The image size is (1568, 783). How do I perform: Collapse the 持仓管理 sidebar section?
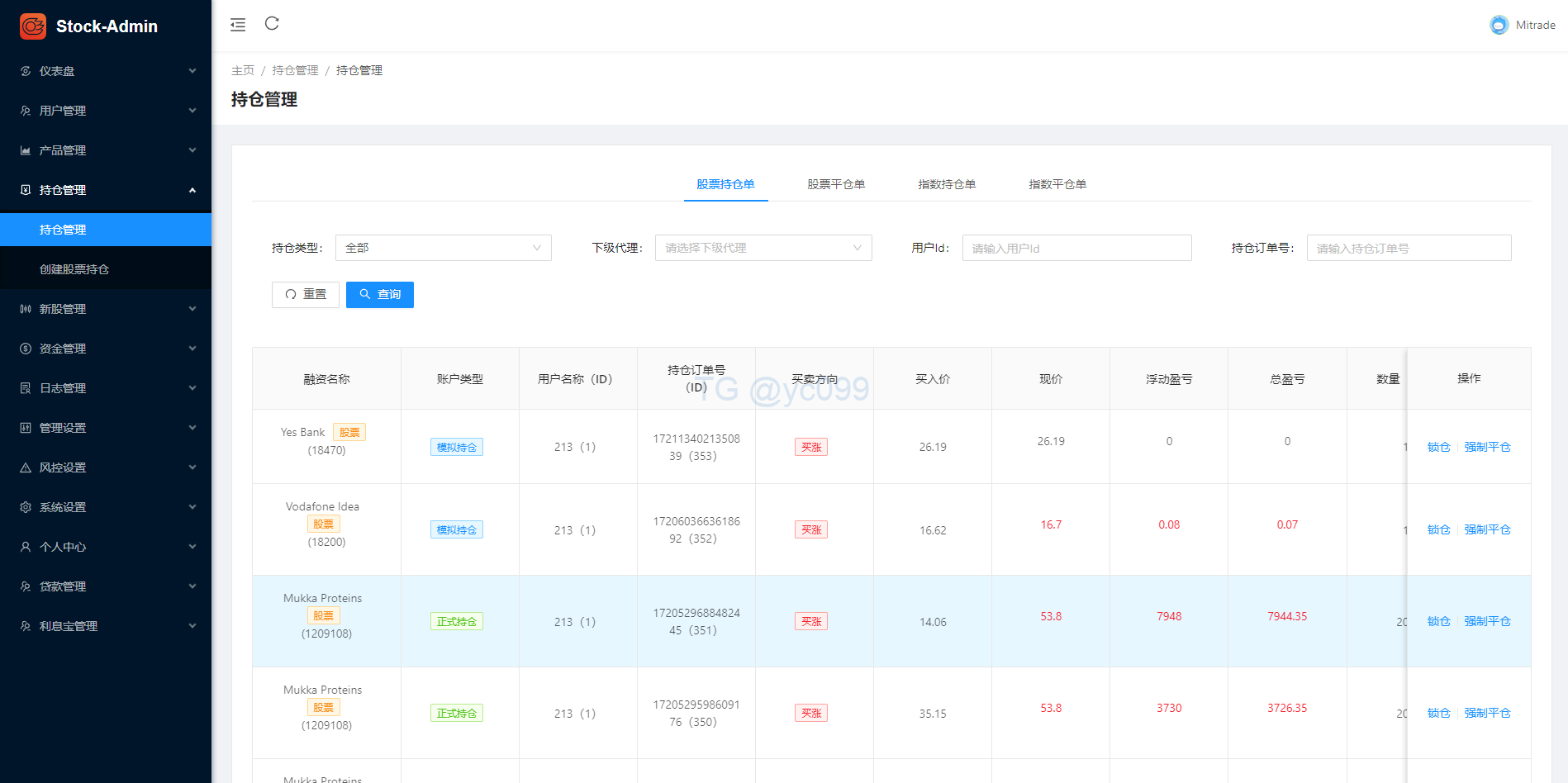tap(106, 190)
